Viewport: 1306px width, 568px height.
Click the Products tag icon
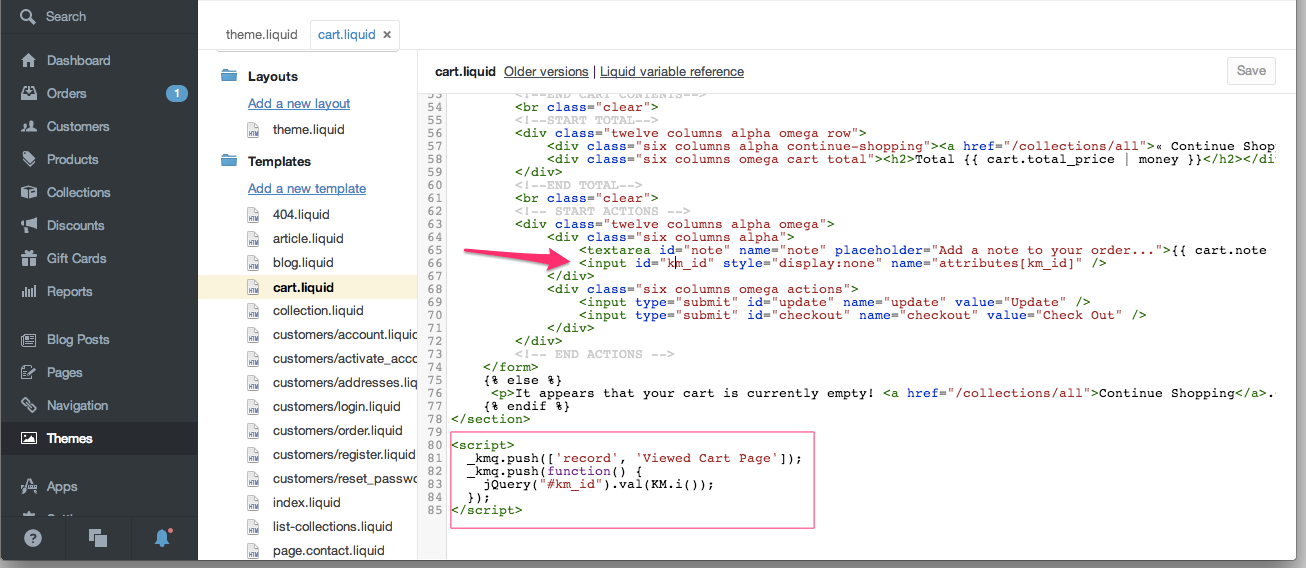click(x=28, y=160)
